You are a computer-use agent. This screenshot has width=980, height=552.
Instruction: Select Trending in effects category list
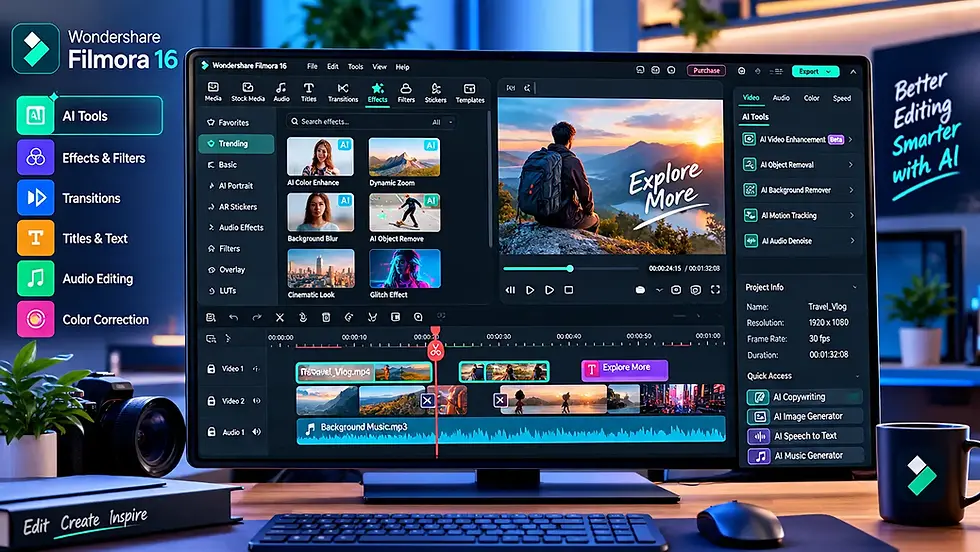point(236,144)
